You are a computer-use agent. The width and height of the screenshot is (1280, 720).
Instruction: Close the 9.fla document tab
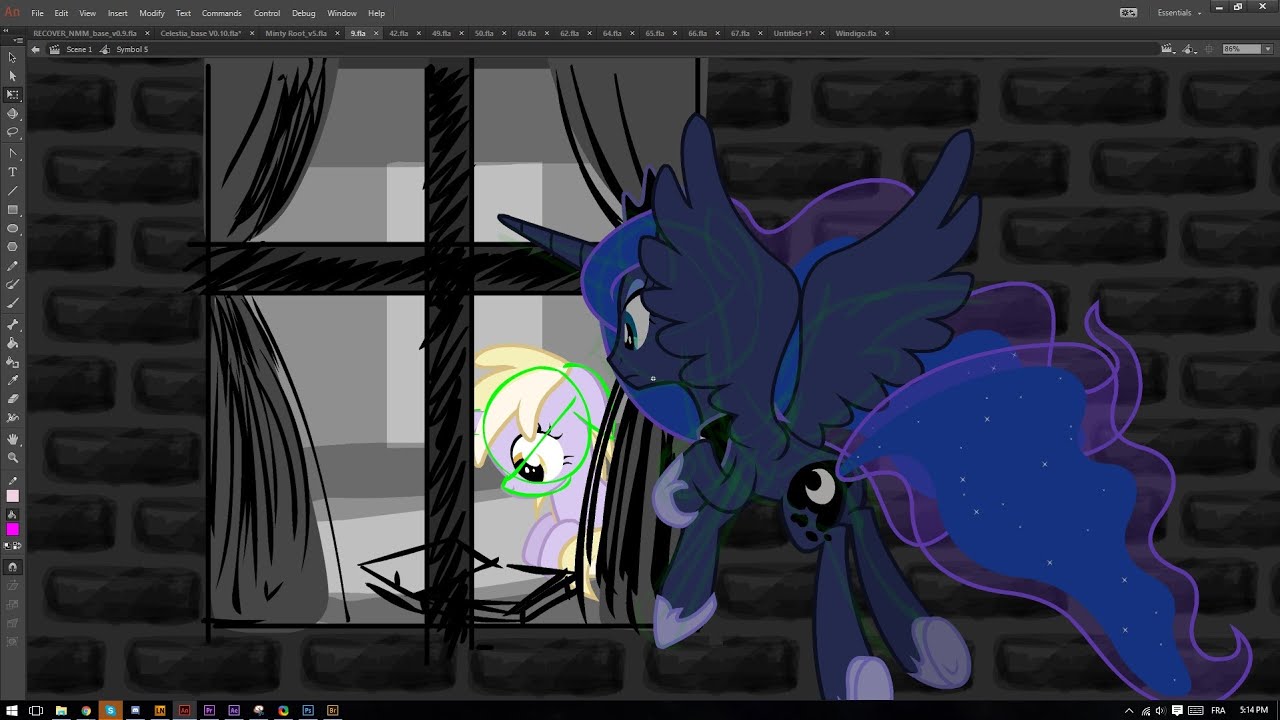[376, 33]
